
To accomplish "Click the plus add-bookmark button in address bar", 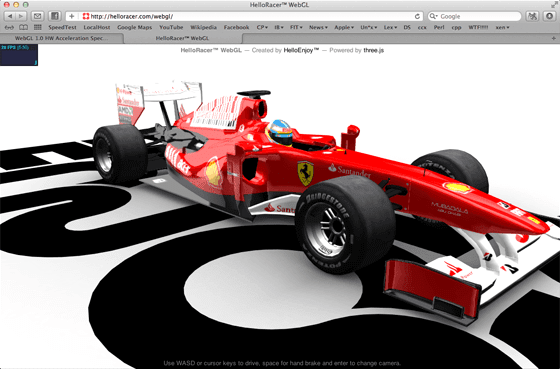I will click(72, 16).
